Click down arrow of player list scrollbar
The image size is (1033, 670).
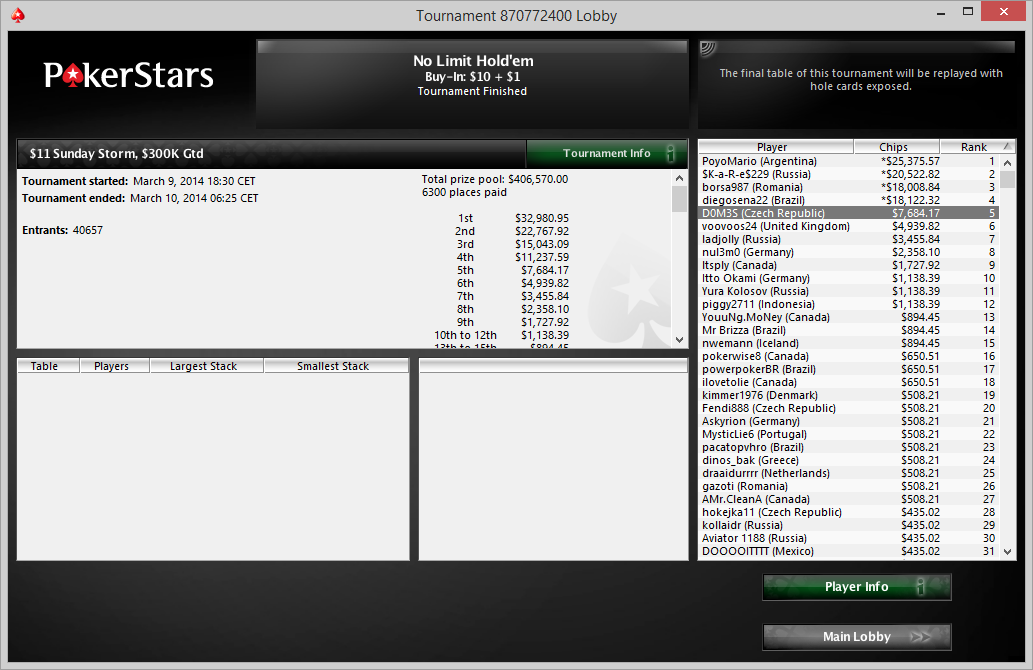pyautogui.click(x=1007, y=552)
